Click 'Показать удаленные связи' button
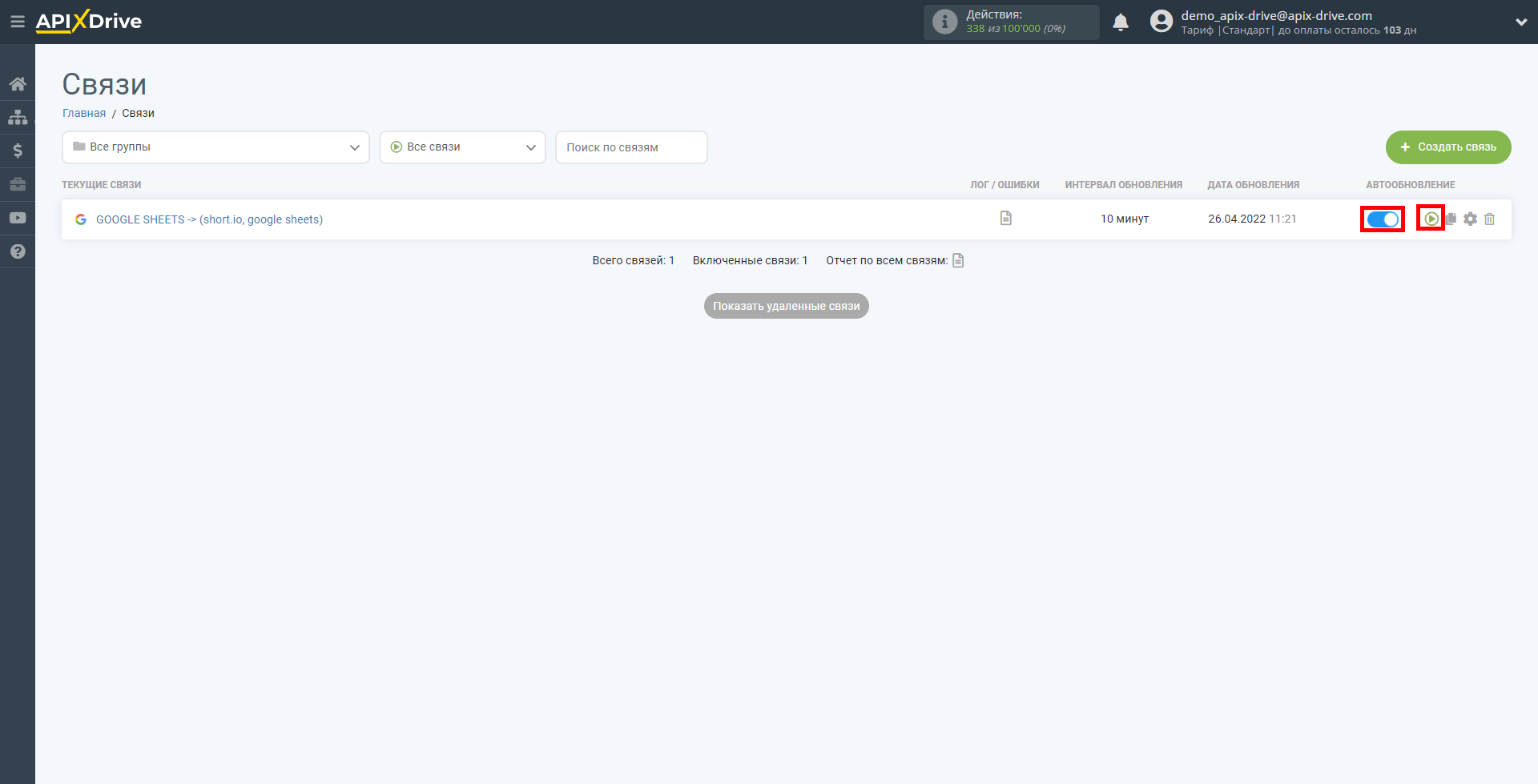 pos(787,306)
